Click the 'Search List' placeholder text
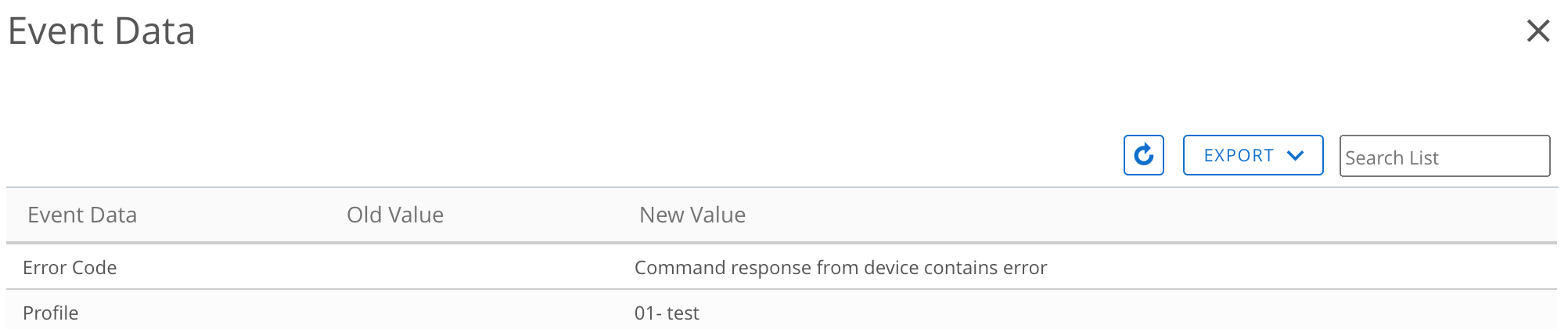The width and height of the screenshot is (1568, 329). coord(1391,158)
